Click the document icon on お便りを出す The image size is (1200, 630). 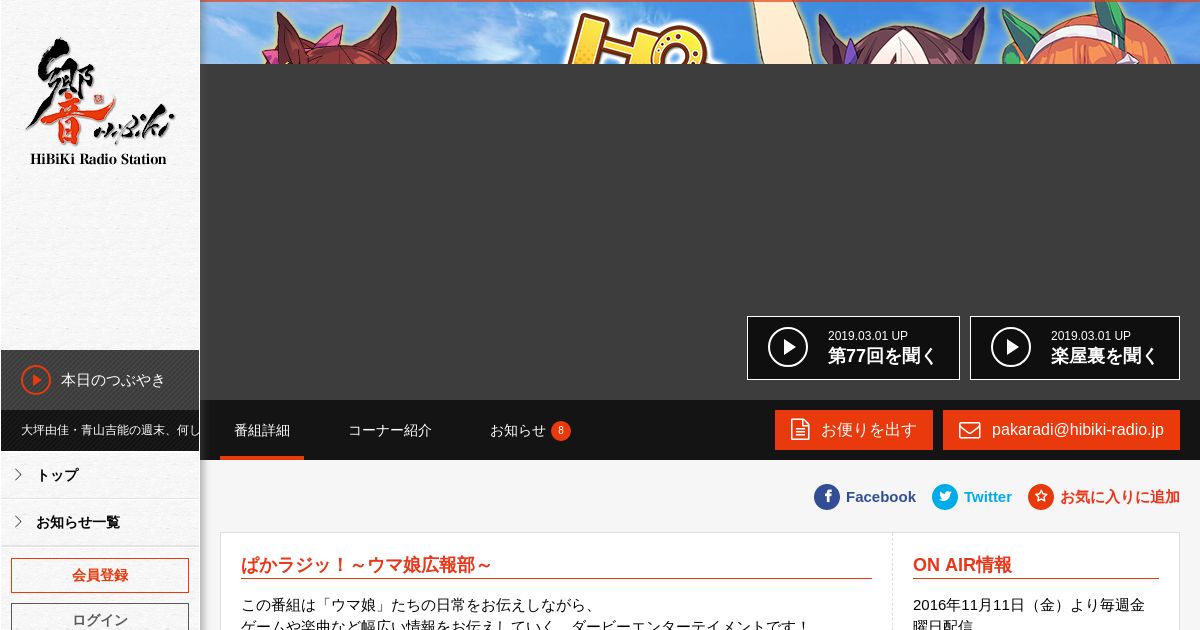(800, 430)
